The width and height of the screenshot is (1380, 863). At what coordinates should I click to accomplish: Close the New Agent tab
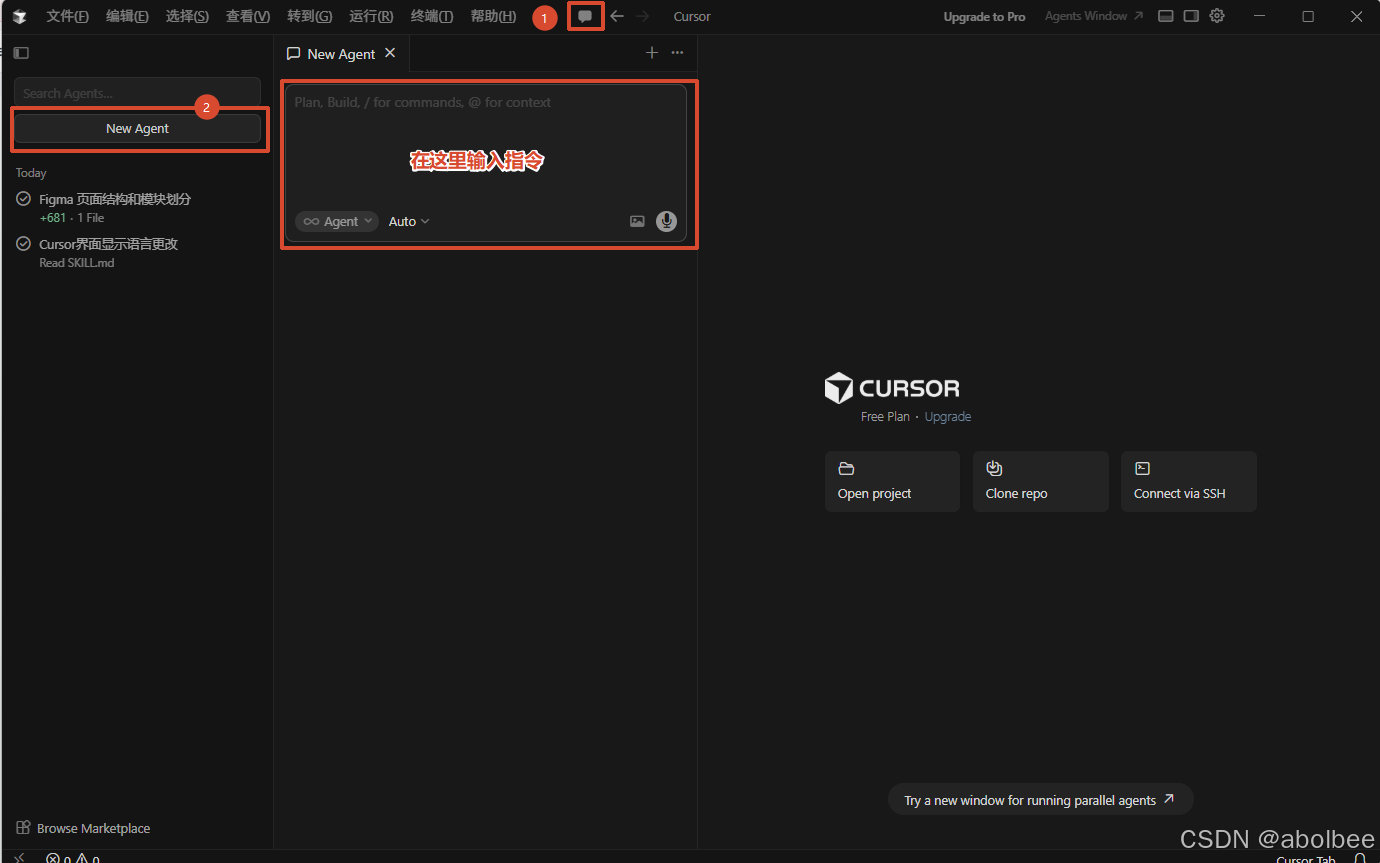[x=390, y=53]
